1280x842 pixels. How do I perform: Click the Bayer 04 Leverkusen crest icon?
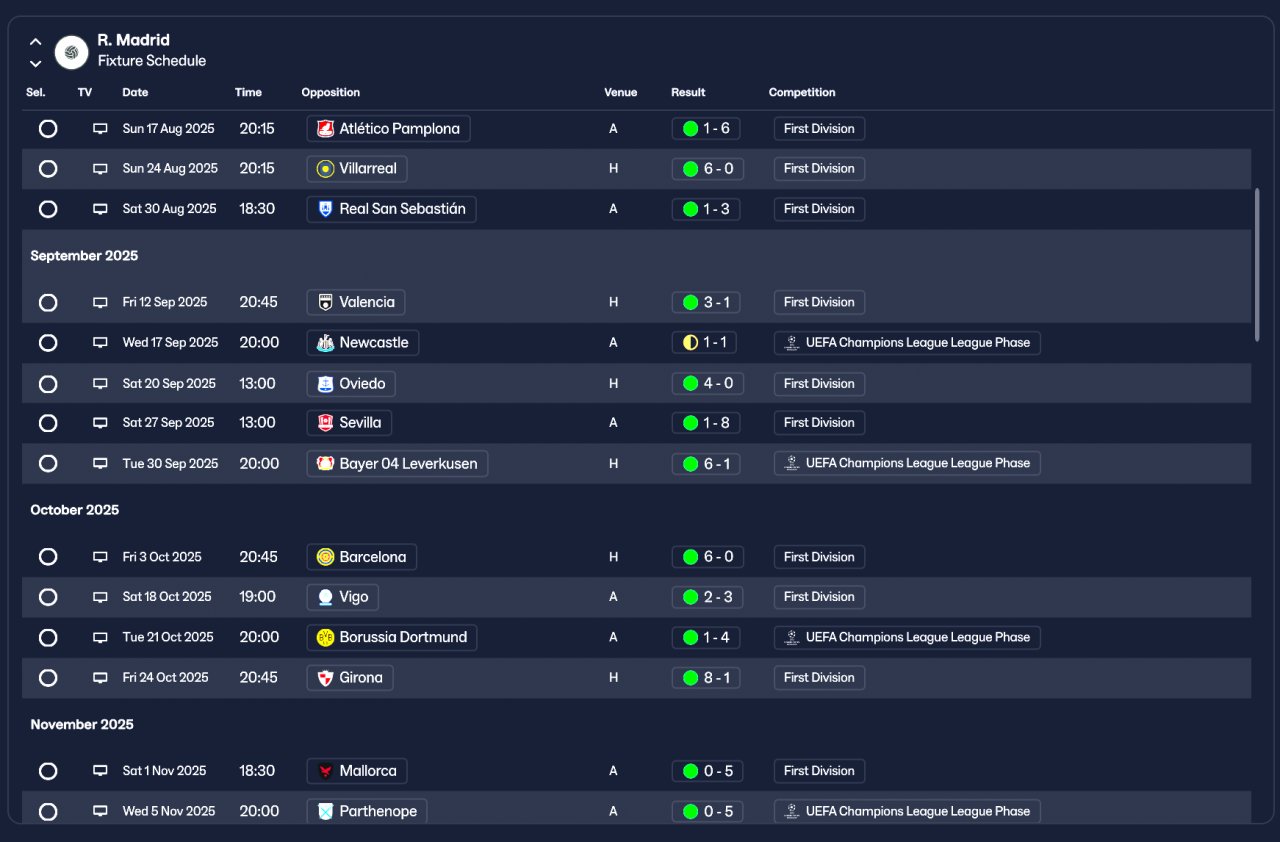coord(325,464)
